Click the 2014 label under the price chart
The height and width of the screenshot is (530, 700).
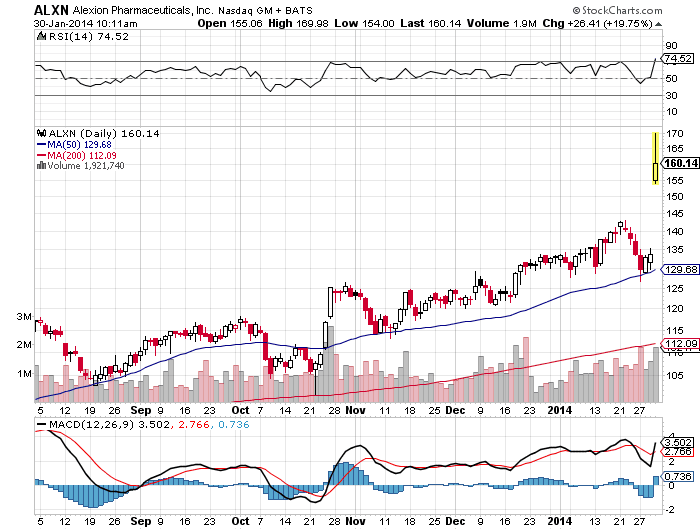click(x=560, y=410)
